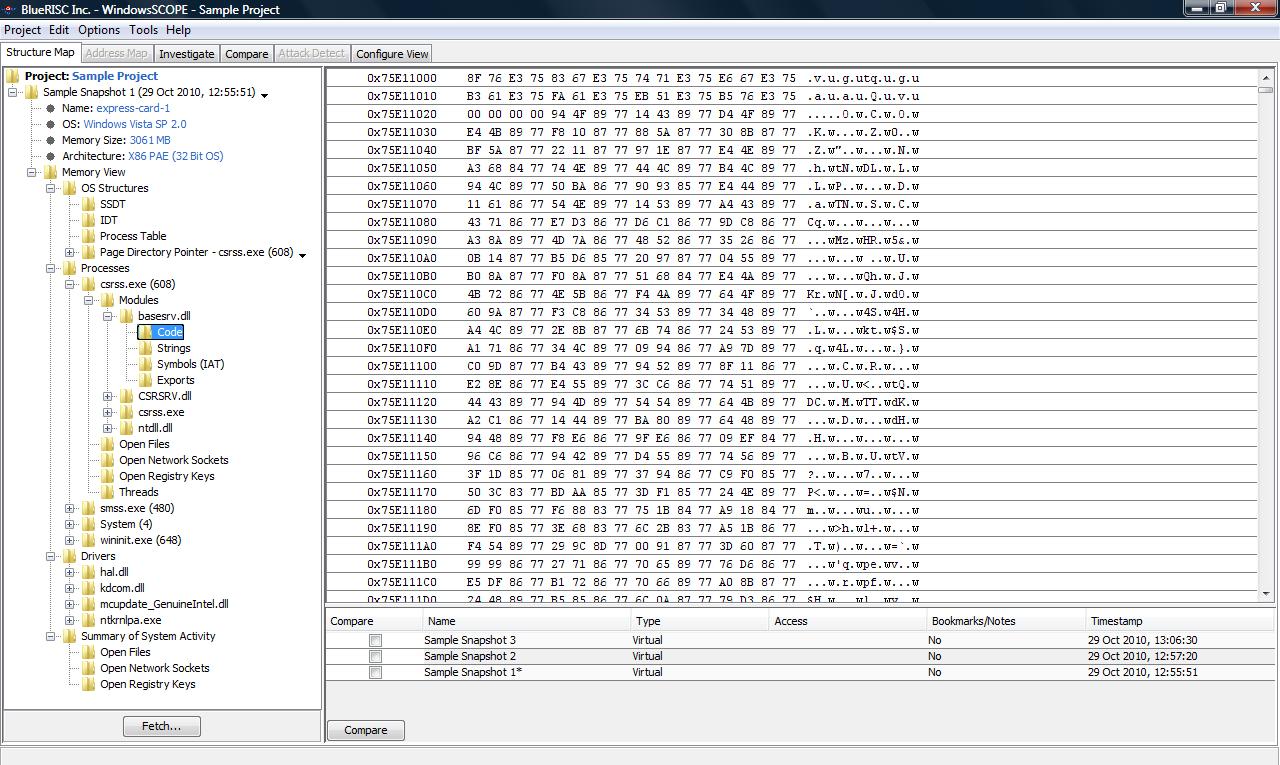Sort snapshots by the Timestamp column header
Image resolution: width=1280 pixels, height=765 pixels.
pyautogui.click(x=1116, y=621)
